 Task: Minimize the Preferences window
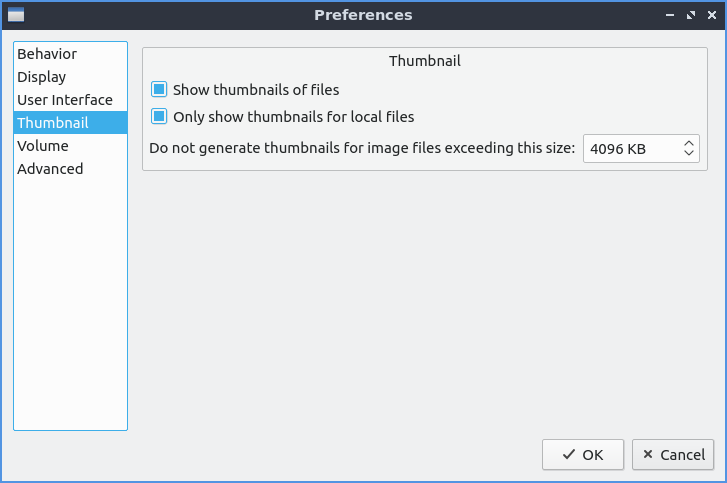[x=669, y=15]
